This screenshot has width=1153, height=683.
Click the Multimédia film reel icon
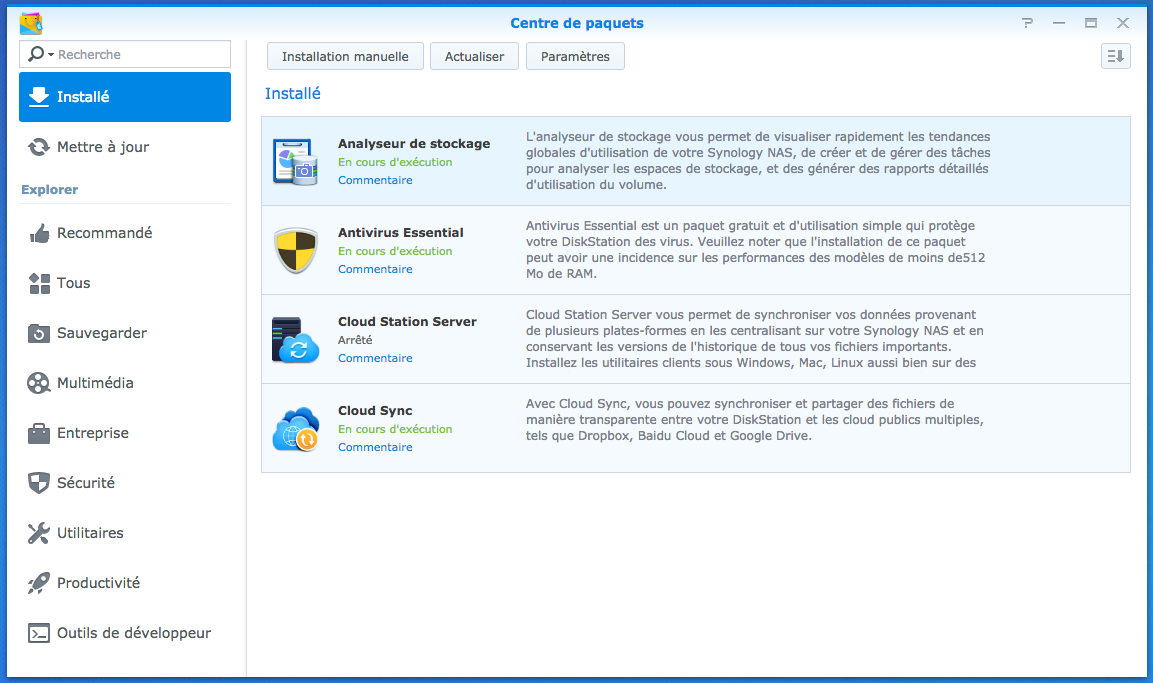pyautogui.click(x=39, y=383)
